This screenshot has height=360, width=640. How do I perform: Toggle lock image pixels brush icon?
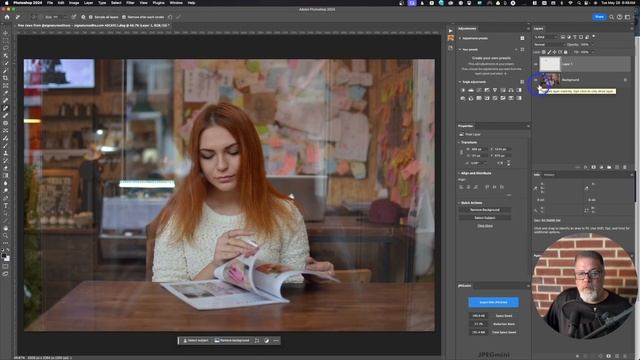coord(549,52)
